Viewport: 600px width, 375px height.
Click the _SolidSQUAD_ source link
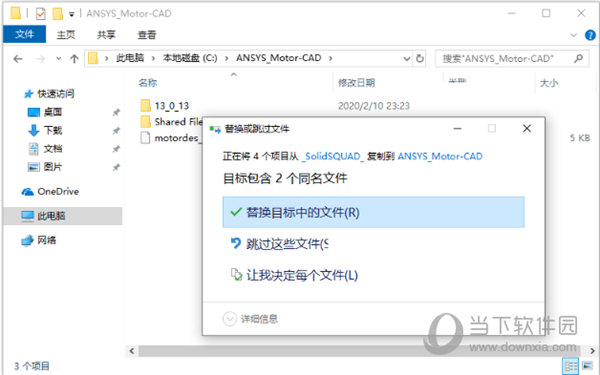(x=333, y=157)
